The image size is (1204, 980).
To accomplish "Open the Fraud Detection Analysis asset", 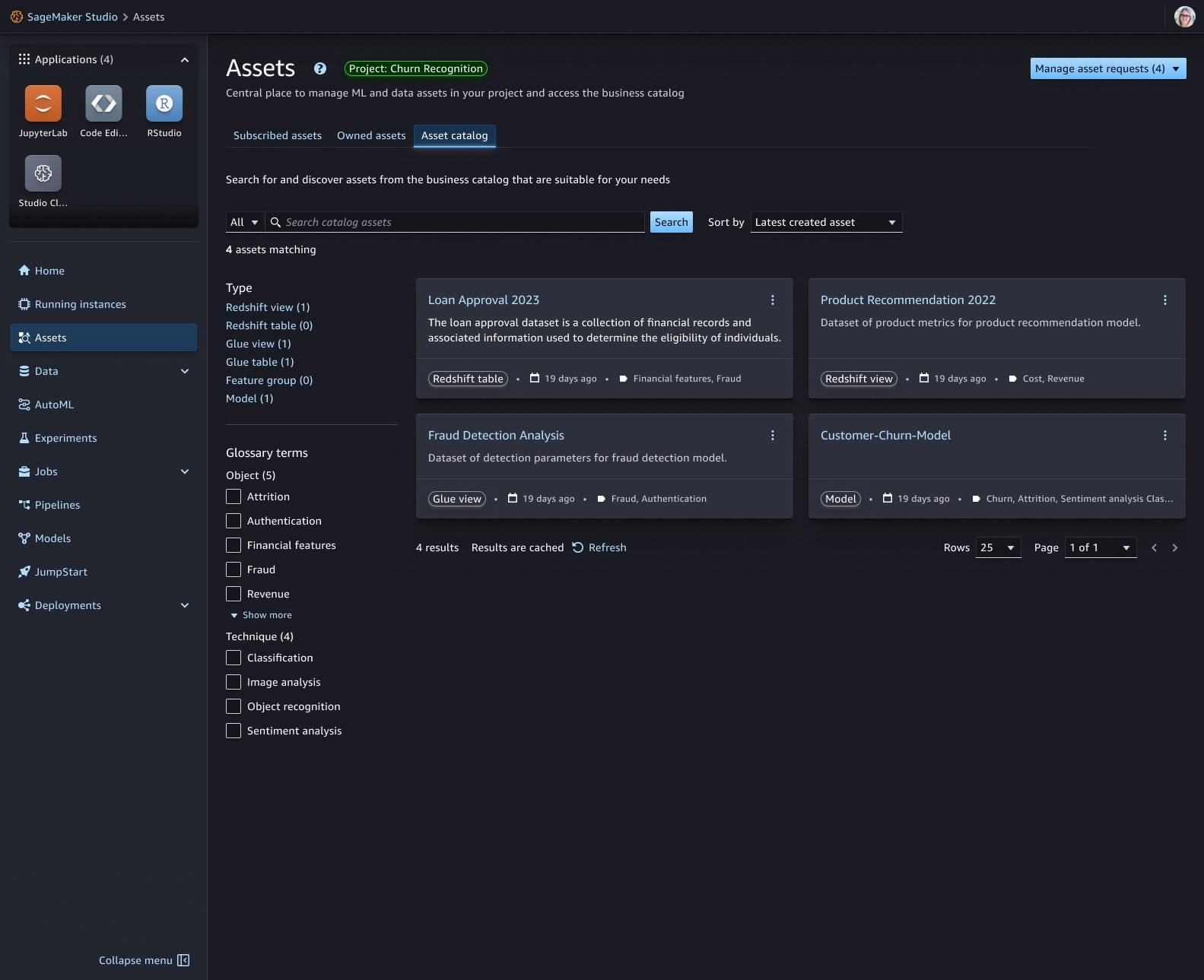I will (496, 436).
